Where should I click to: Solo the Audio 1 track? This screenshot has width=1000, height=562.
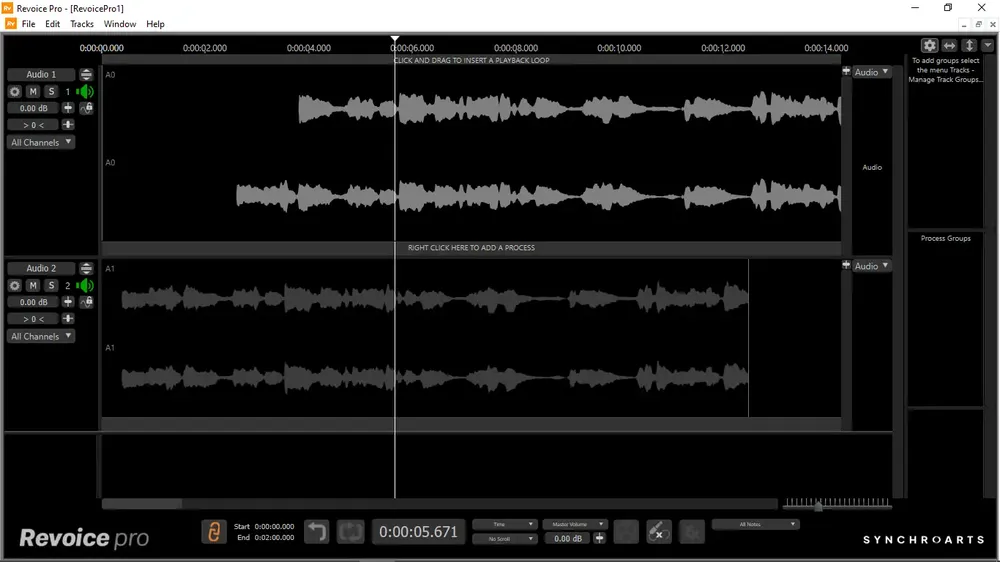52,92
